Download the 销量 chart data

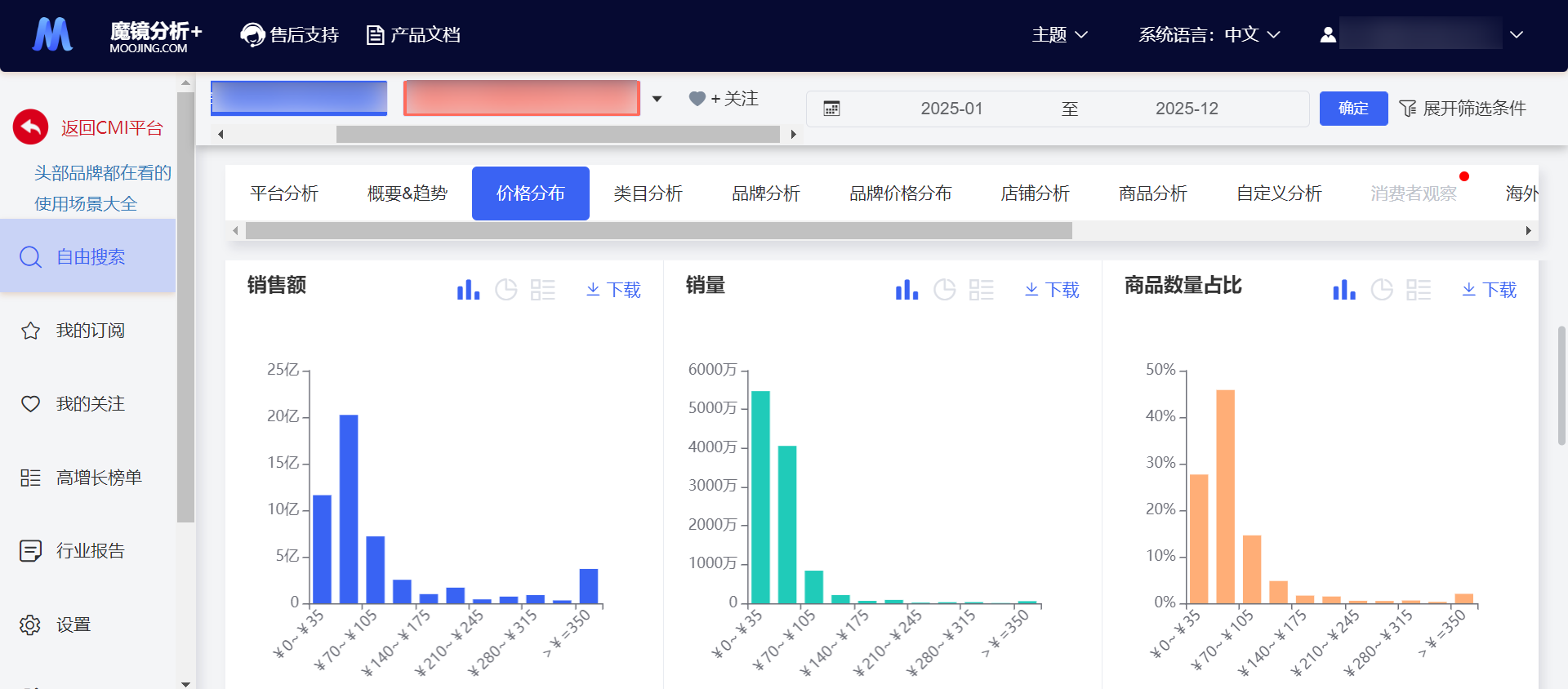tap(1052, 290)
